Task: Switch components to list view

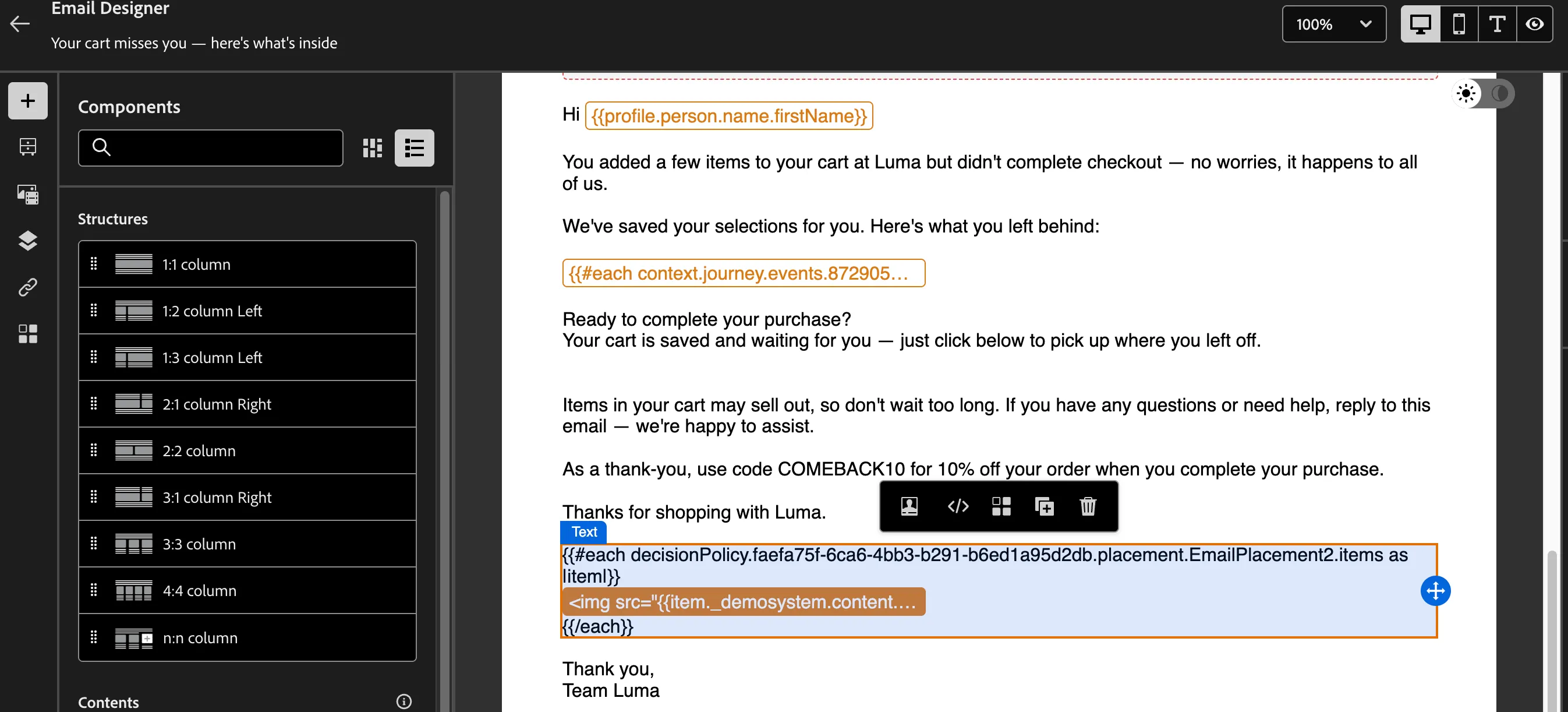Action: [415, 148]
